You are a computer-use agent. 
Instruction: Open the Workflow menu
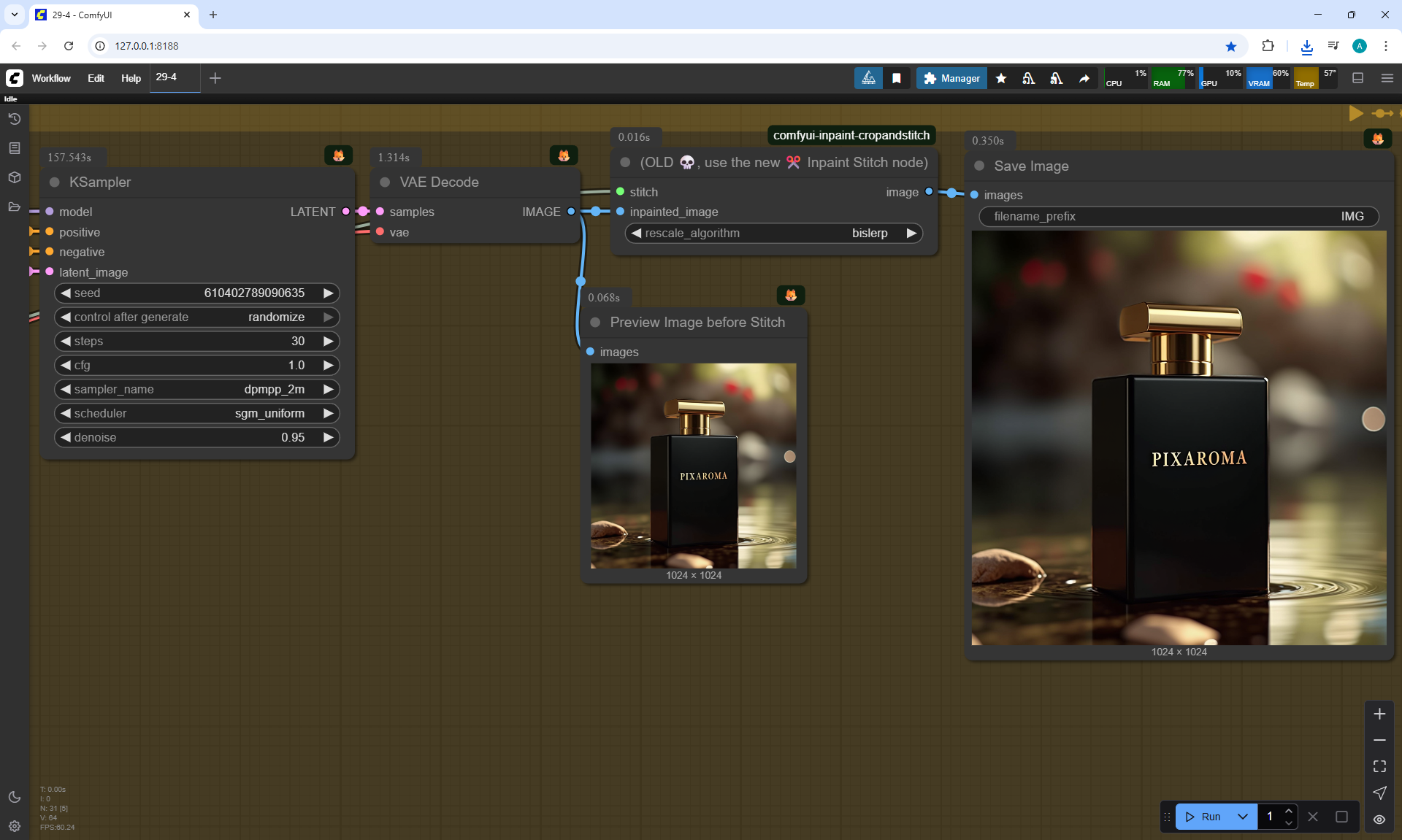click(51, 78)
